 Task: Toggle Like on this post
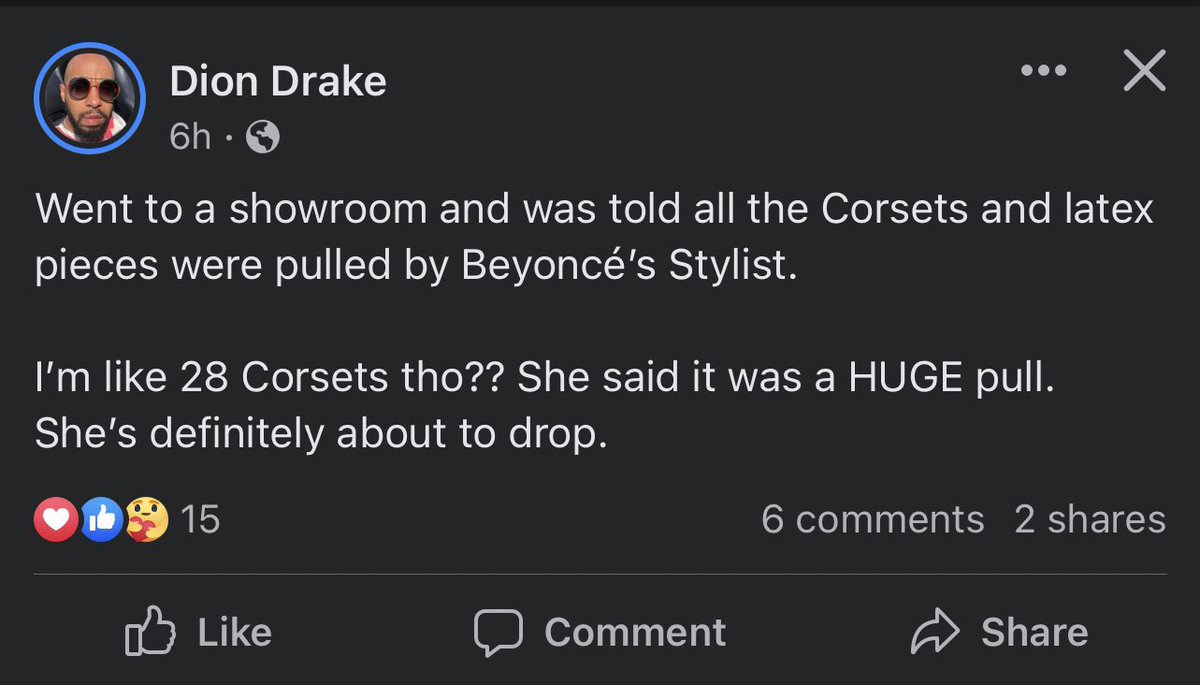click(198, 631)
